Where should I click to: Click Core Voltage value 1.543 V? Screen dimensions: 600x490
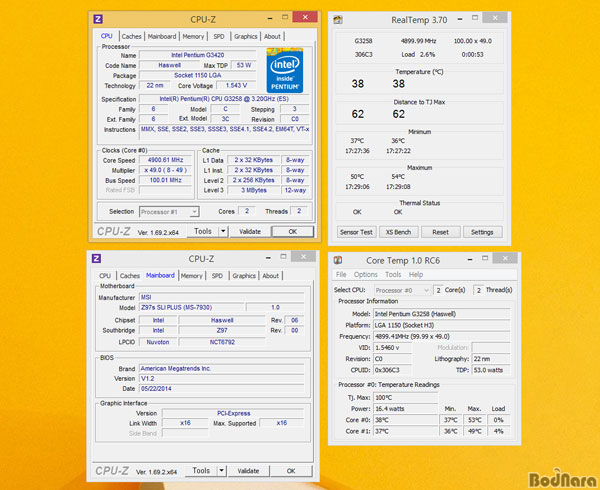236,85
